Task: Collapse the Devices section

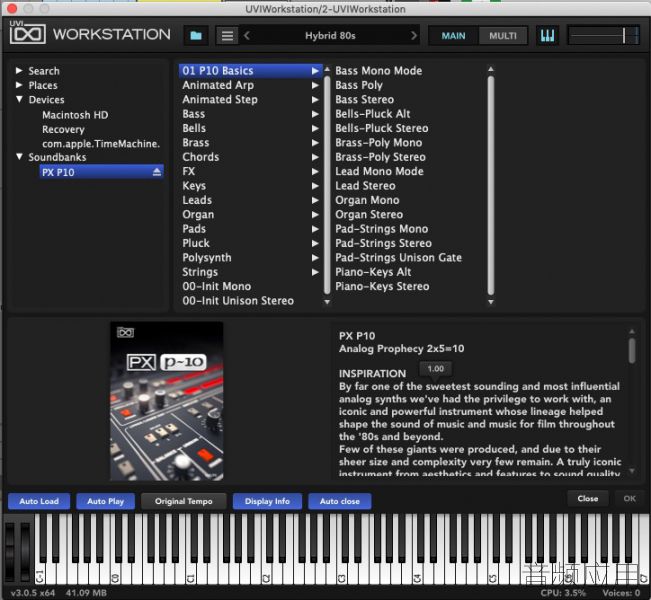Action: coord(19,99)
